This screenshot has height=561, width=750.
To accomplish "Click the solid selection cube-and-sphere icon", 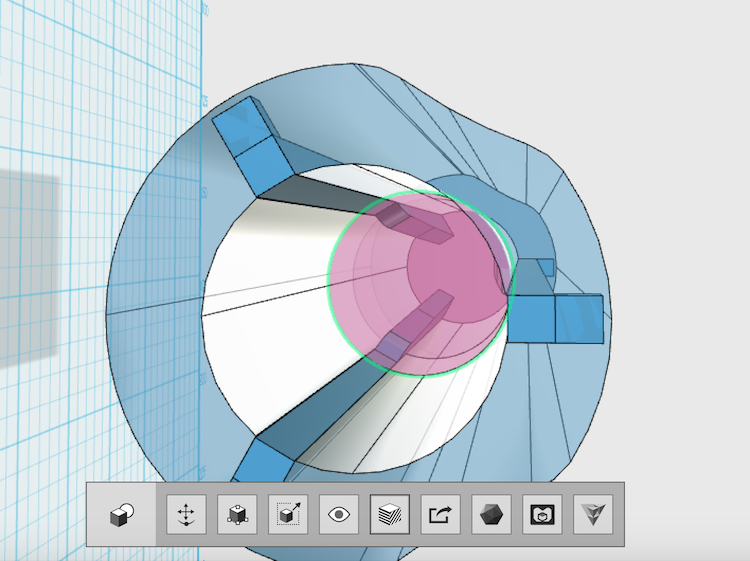I will [x=121, y=515].
